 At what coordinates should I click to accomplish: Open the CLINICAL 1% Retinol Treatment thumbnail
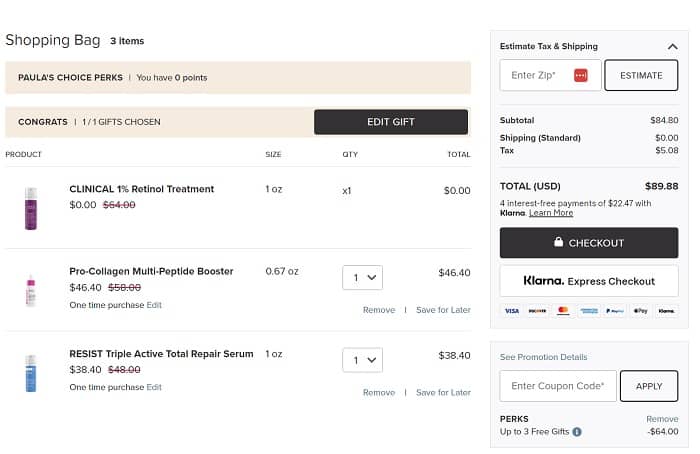tap(31, 208)
